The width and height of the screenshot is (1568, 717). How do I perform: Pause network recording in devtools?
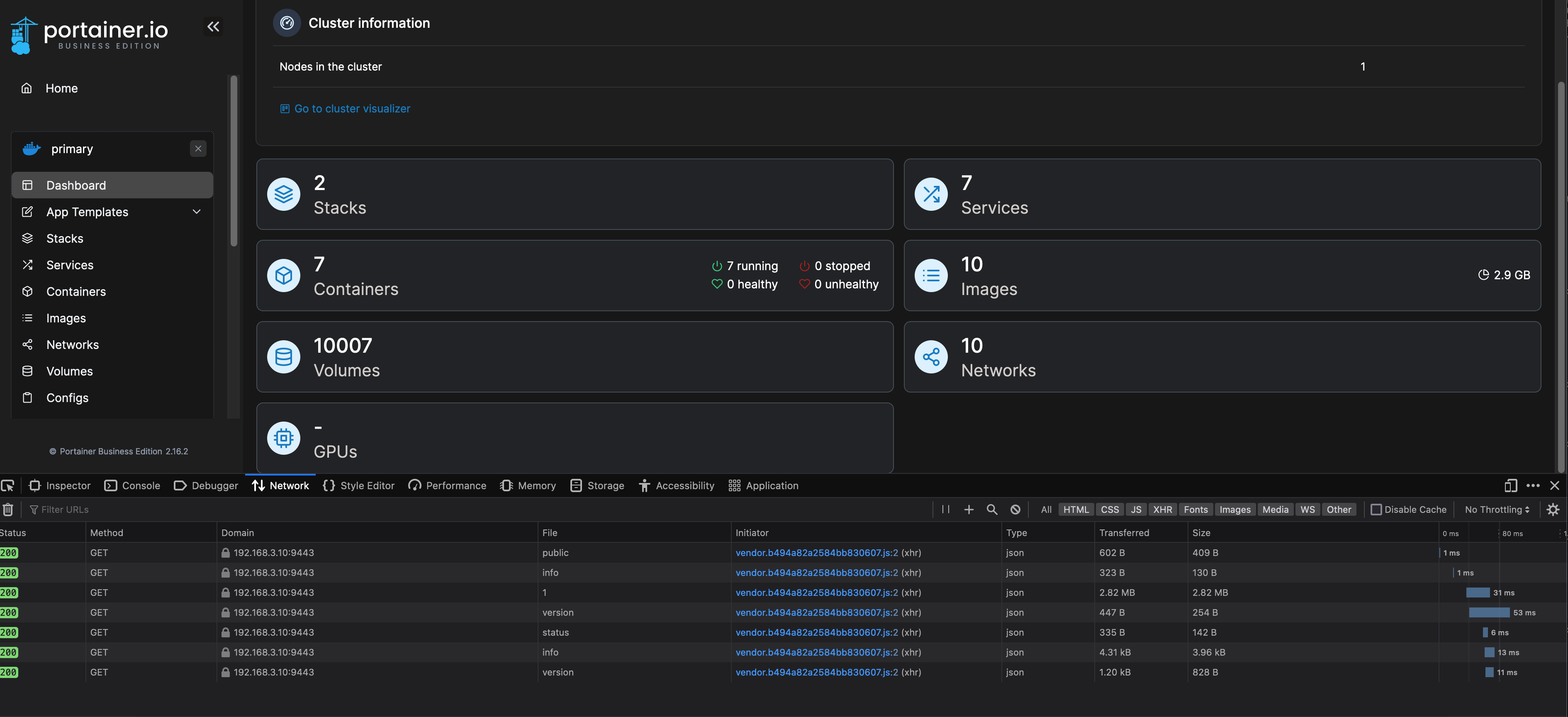(x=945, y=510)
